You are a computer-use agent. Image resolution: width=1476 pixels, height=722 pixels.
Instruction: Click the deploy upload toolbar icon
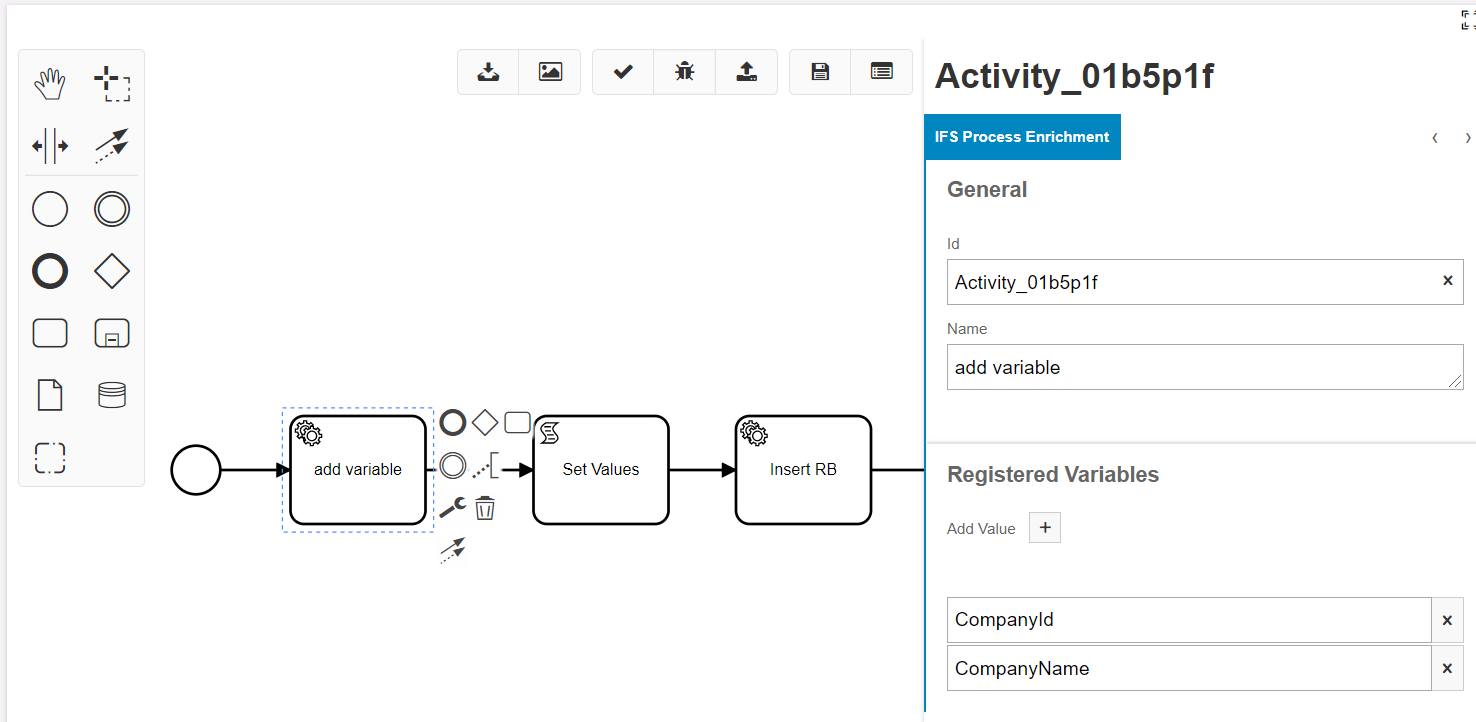click(x=747, y=71)
